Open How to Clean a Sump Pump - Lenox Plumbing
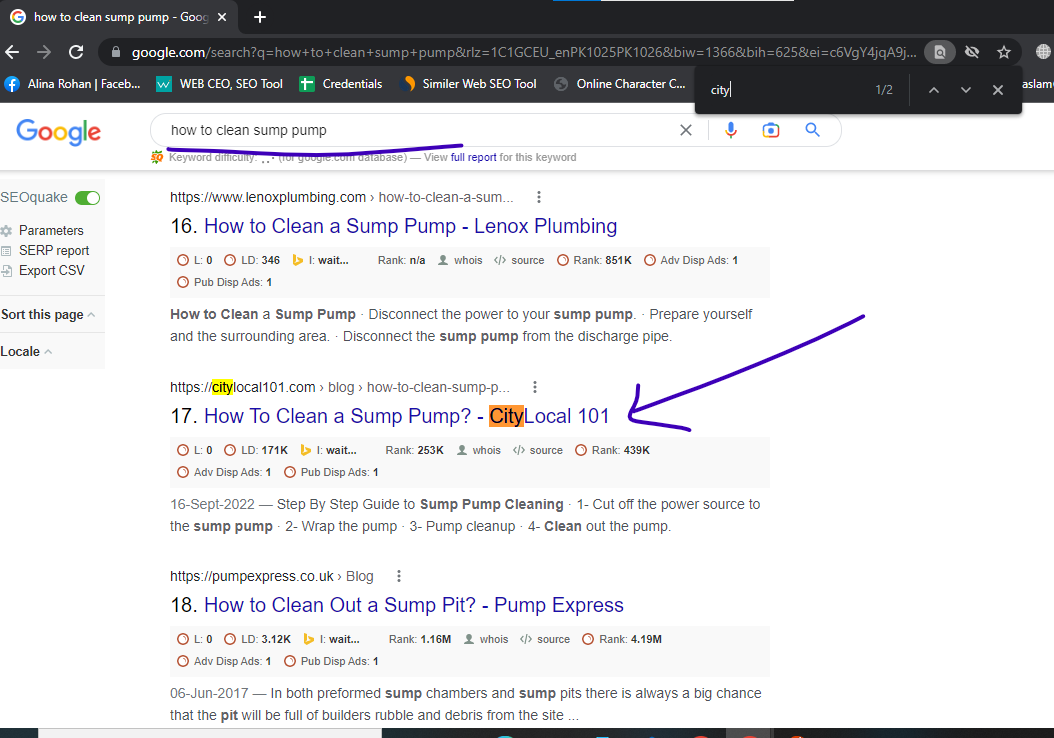The image size is (1054, 738). [410, 227]
